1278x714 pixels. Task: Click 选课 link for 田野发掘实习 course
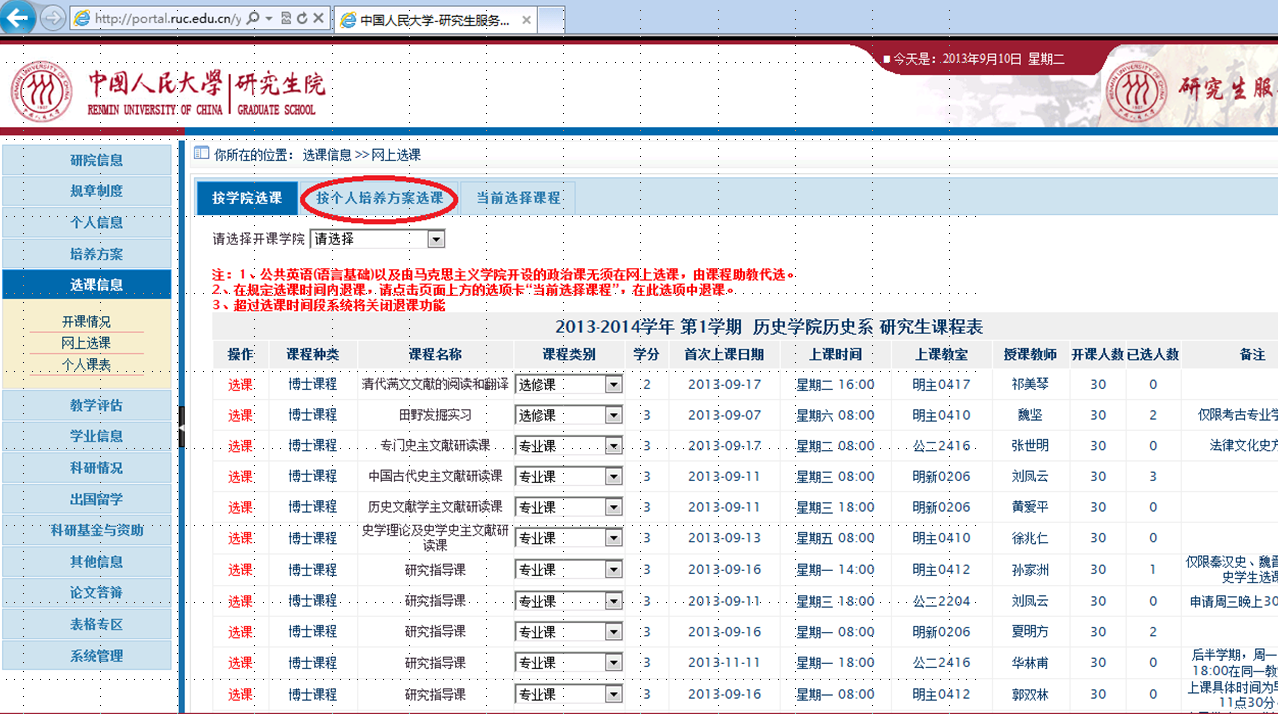click(240, 415)
